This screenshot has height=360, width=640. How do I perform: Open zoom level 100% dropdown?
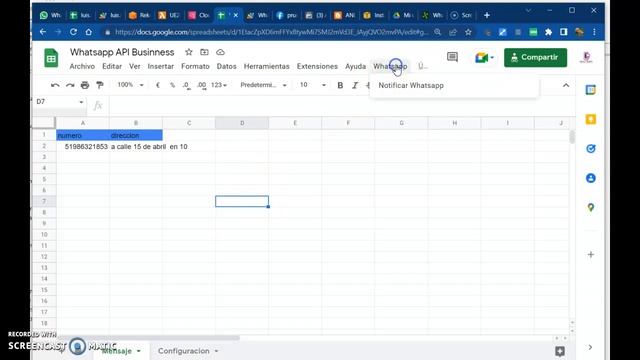(131, 85)
